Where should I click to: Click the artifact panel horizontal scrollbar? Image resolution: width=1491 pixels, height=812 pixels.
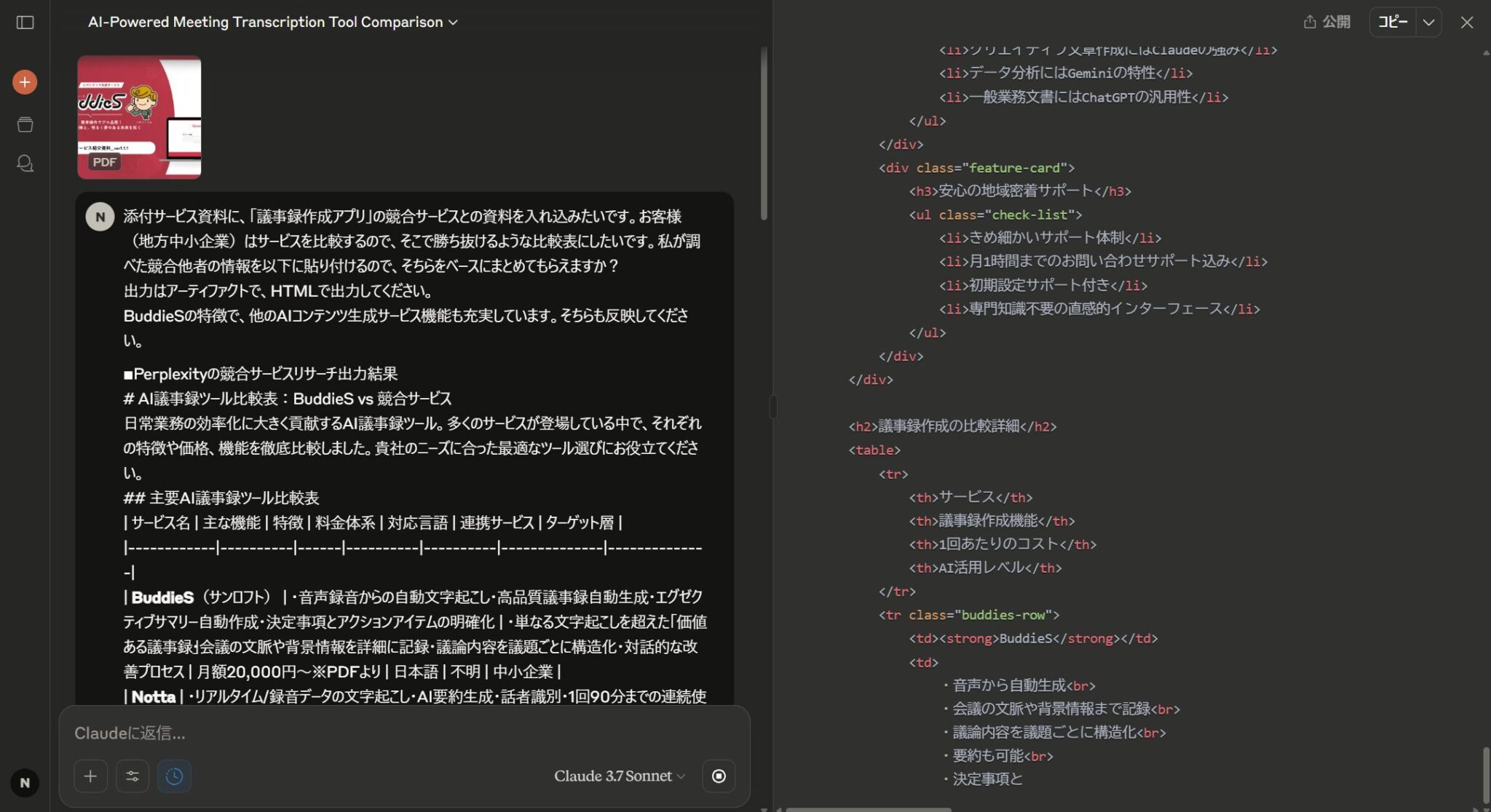pos(868,808)
